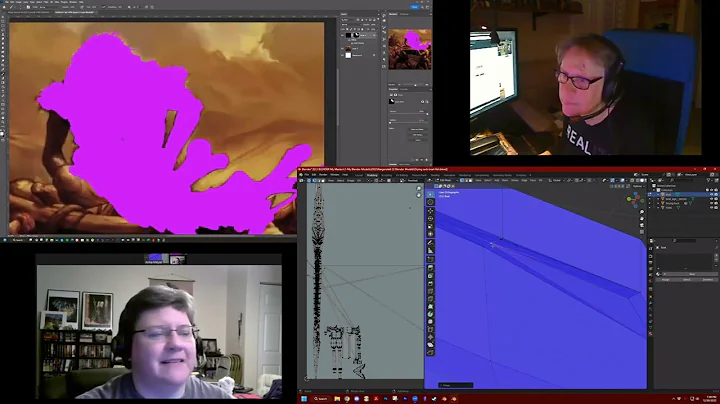The height and width of the screenshot is (404, 720).
Task: Activate the Poly Build tool in Blender
Action: [x=430, y=307]
